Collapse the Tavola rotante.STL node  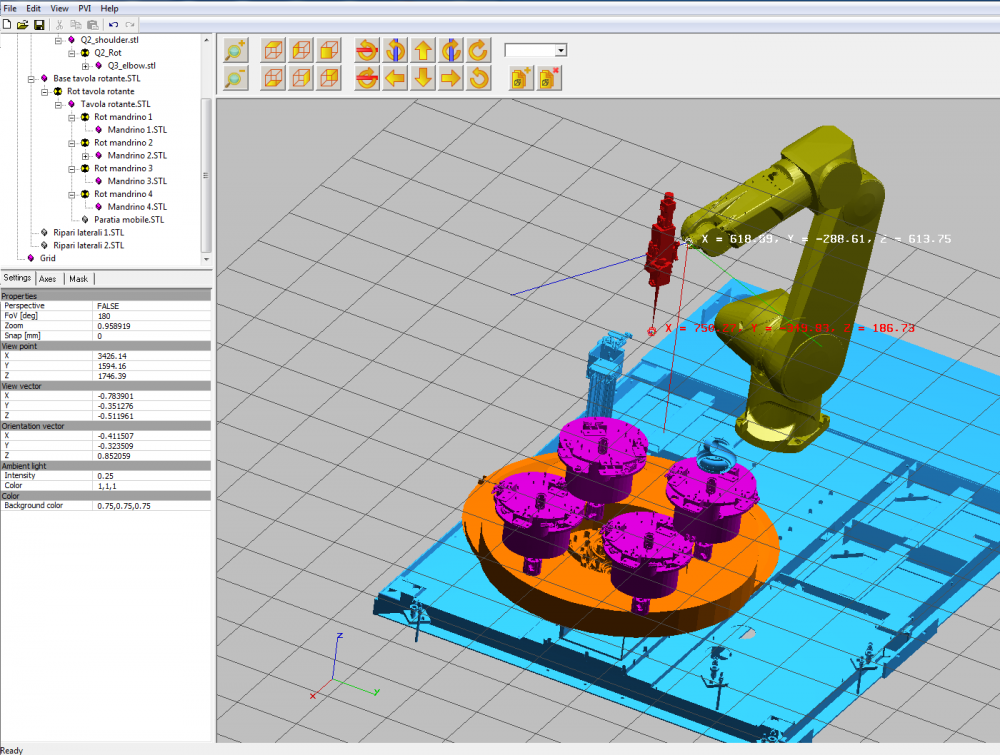coord(58,105)
